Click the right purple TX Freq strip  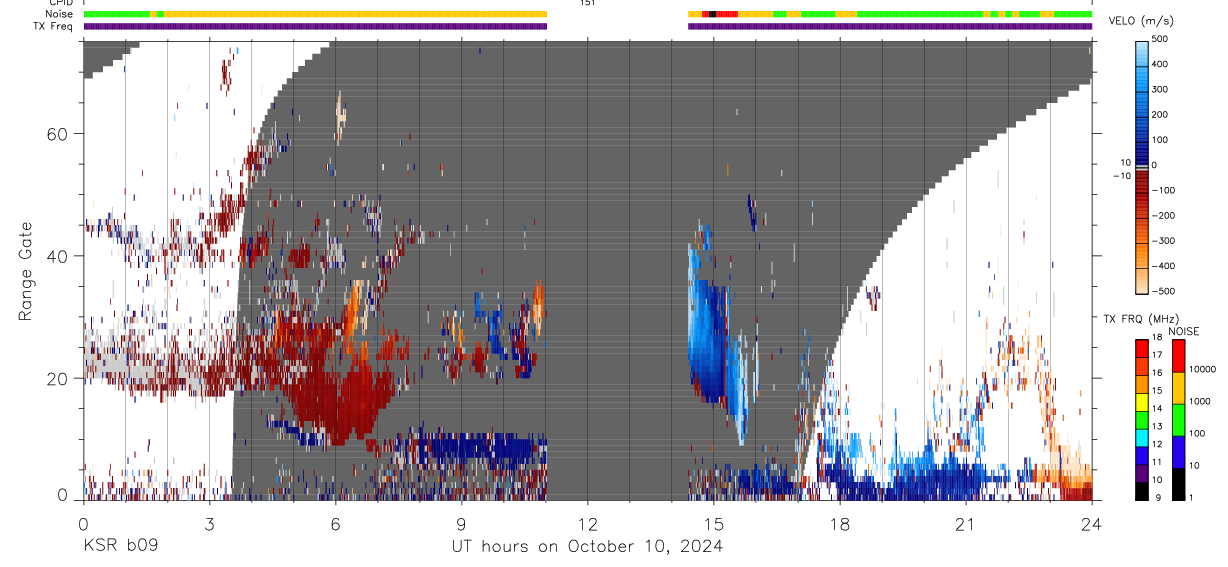(890, 26)
